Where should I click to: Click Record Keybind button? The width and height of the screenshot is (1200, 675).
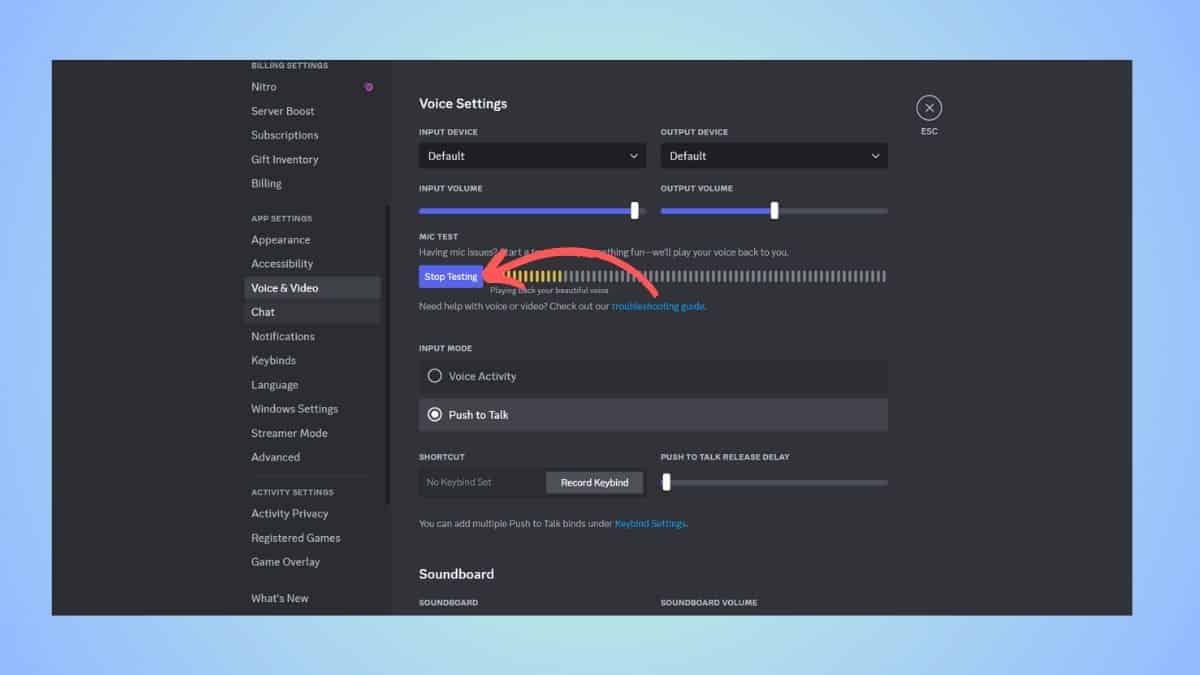[x=594, y=482]
